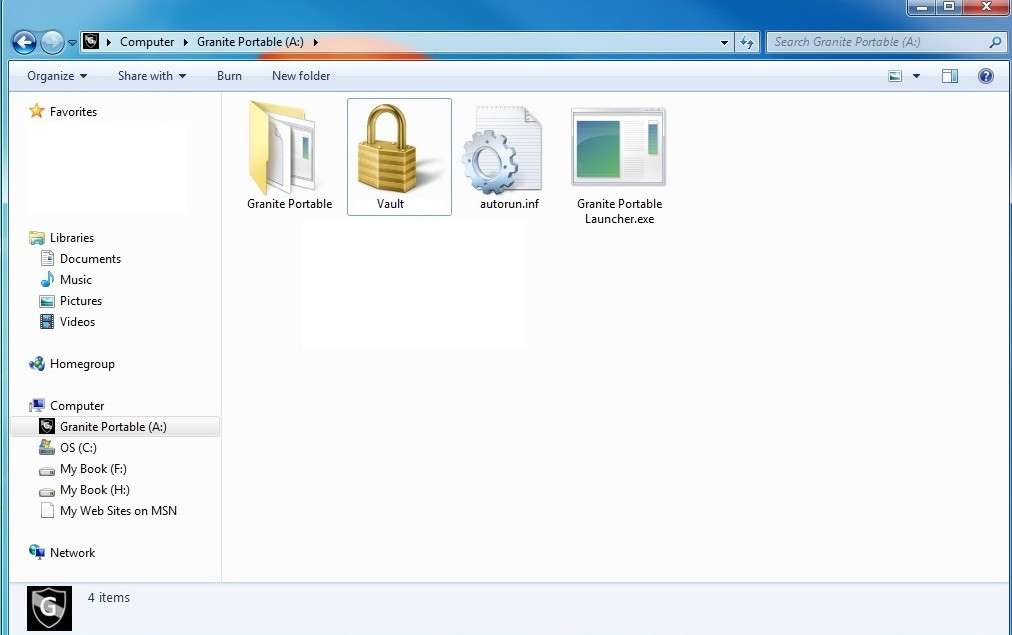Click the Vault file name label
Image resolution: width=1012 pixels, height=635 pixels.
[x=390, y=204]
